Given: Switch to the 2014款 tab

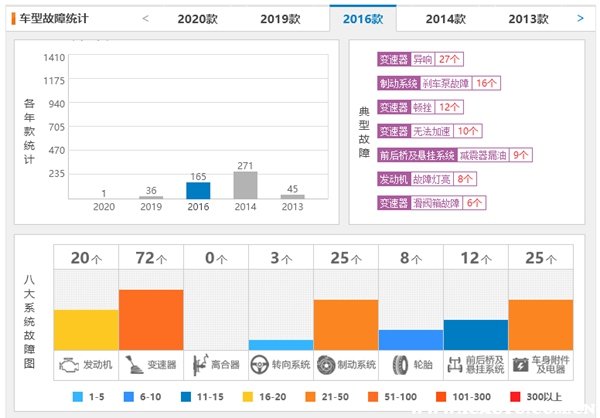Looking at the screenshot, I should pyautogui.click(x=445, y=19).
